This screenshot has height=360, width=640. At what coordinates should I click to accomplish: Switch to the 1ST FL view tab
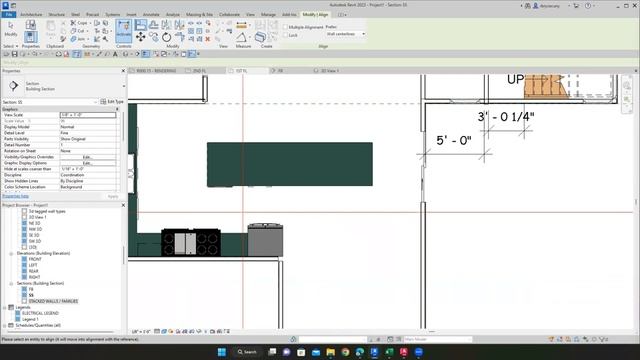pyautogui.click(x=241, y=71)
